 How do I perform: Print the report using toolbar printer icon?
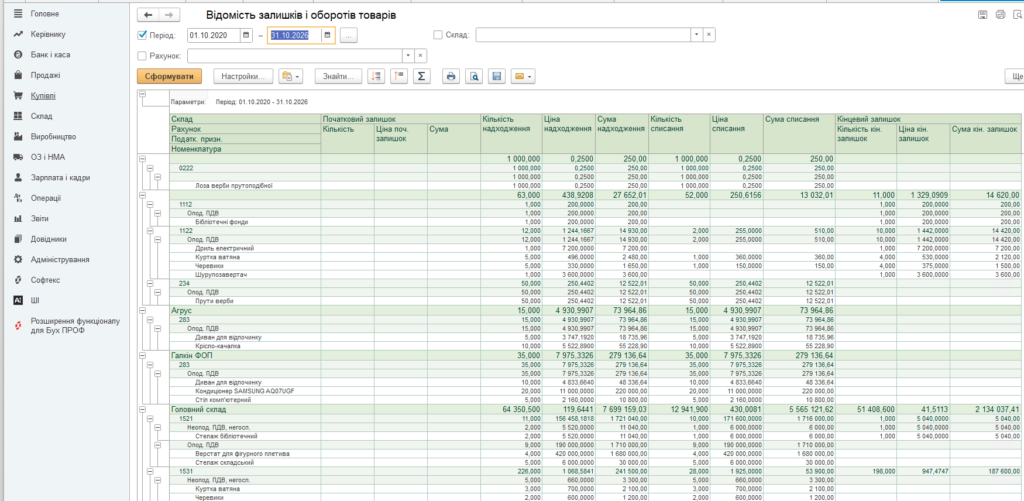pyautogui.click(x=451, y=76)
